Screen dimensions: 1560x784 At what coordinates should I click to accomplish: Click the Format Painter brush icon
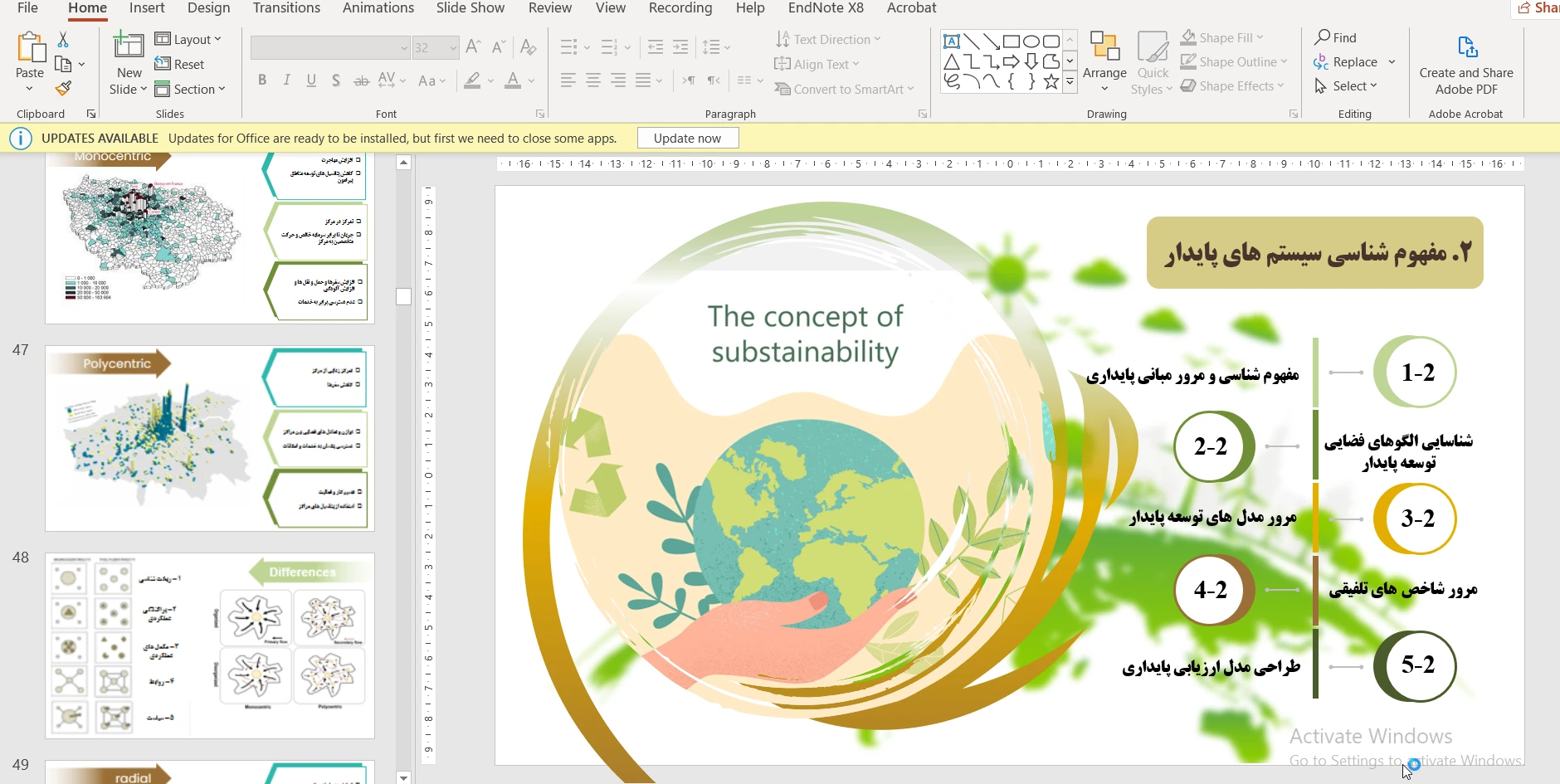click(64, 88)
